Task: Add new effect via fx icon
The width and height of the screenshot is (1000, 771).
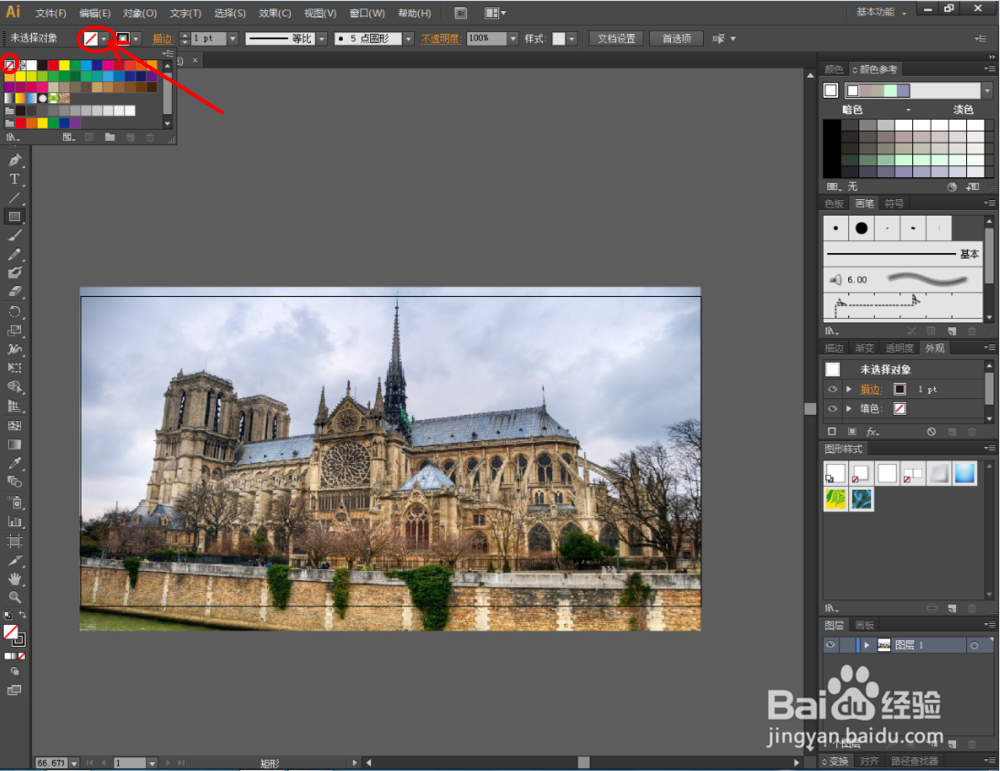Action: click(x=872, y=432)
